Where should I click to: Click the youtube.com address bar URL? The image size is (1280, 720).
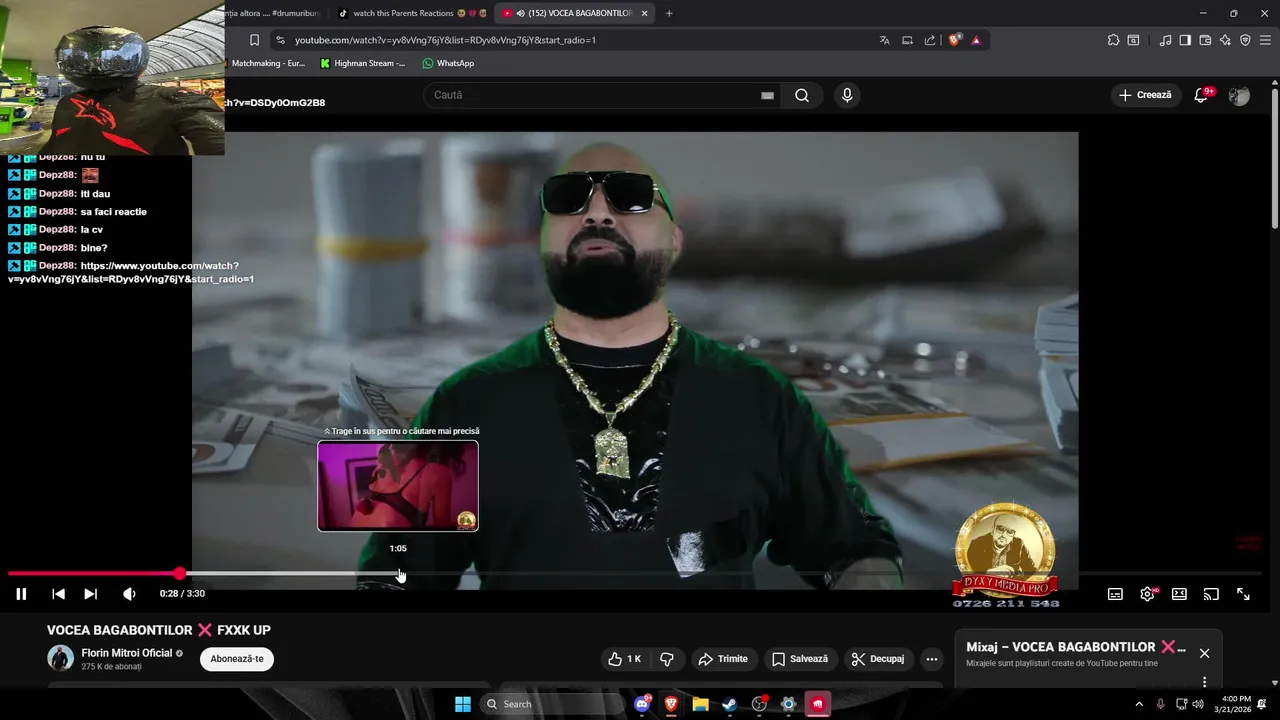pyautogui.click(x=445, y=40)
